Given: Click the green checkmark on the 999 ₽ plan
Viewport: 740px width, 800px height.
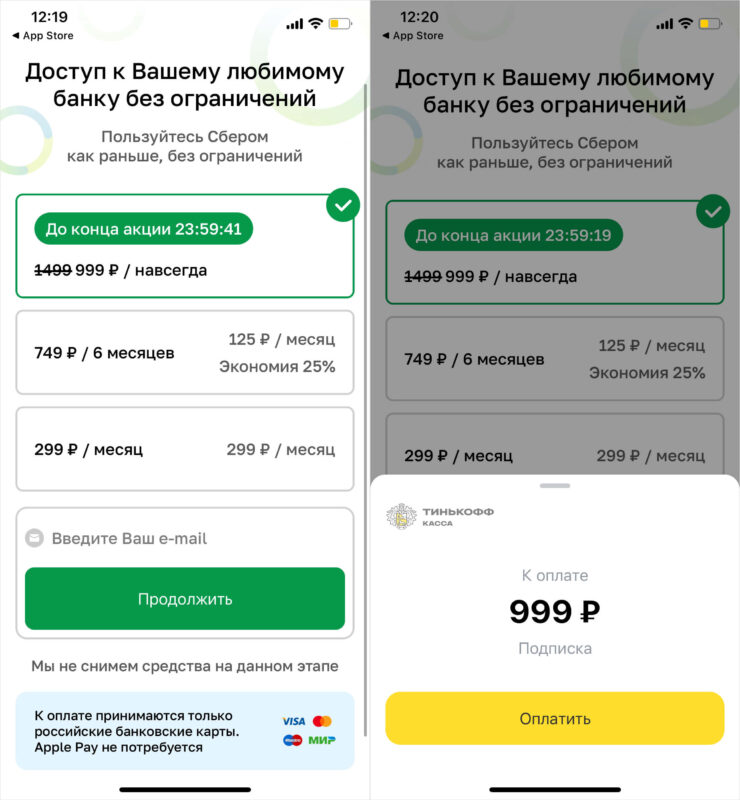Looking at the screenshot, I should [x=342, y=206].
